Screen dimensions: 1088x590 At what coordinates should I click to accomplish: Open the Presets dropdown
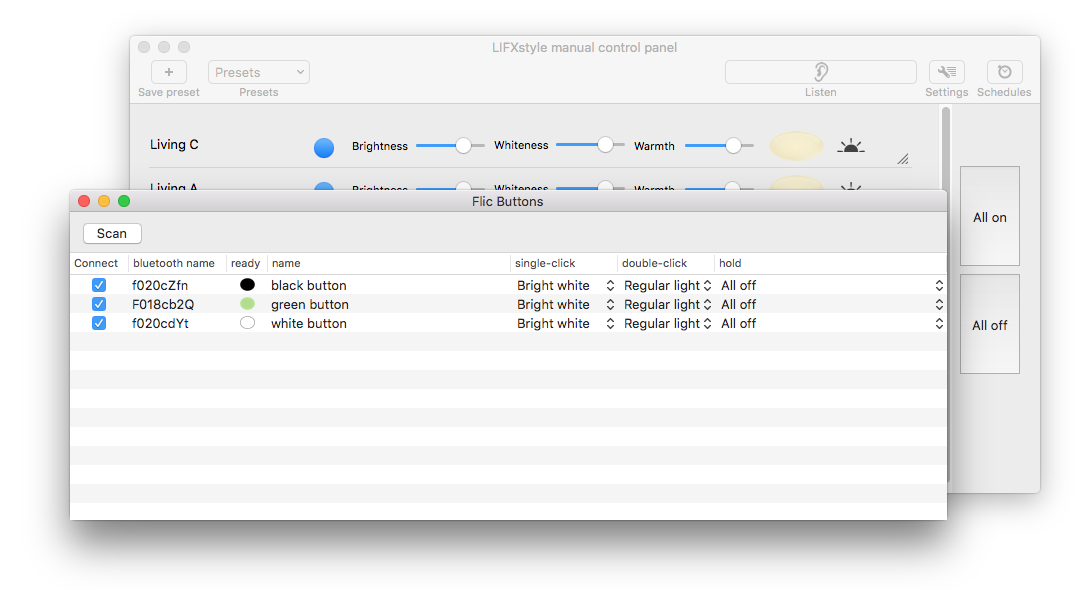click(259, 72)
